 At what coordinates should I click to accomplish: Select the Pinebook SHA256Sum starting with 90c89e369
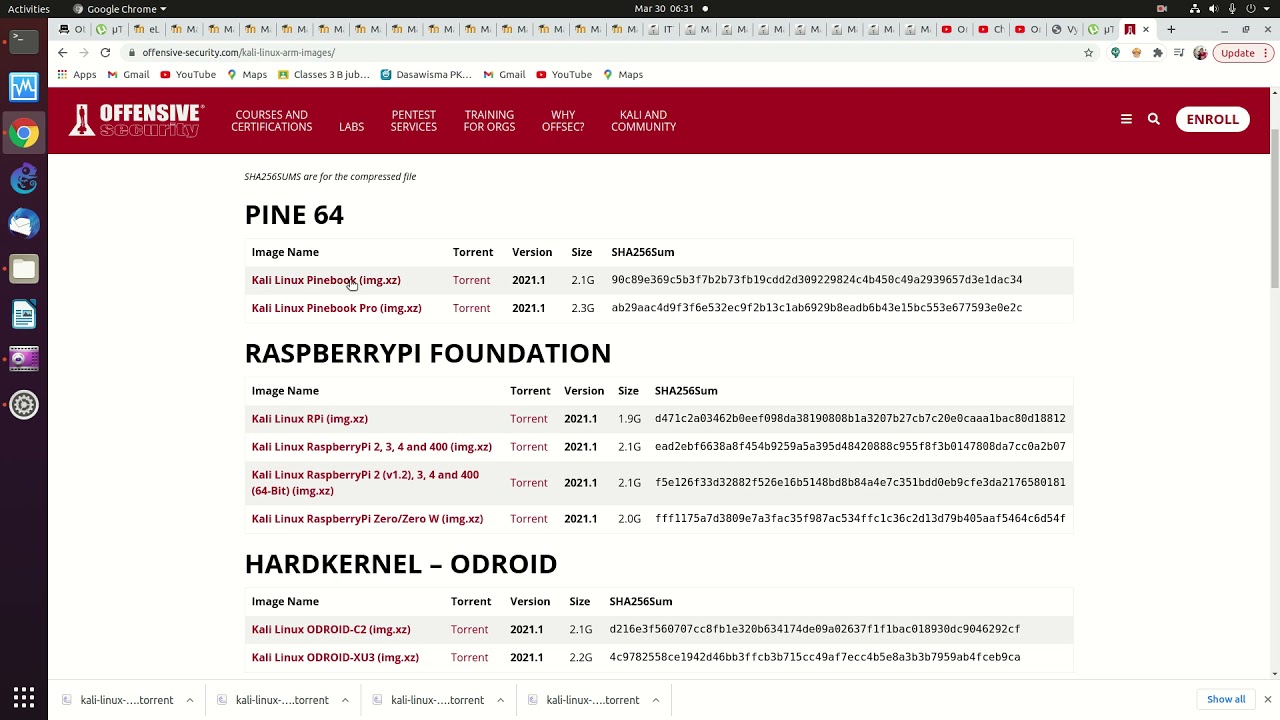[x=817, y=280]
